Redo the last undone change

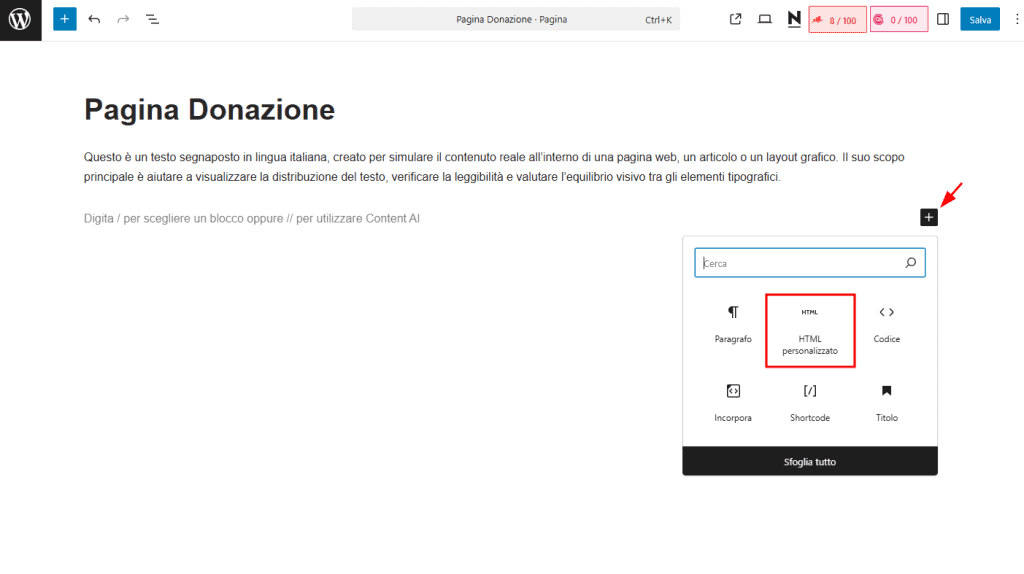123,20
